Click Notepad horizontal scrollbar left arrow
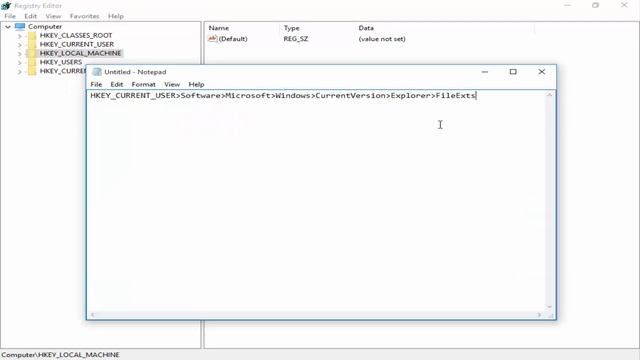640x360 pixels. coord(93,315)
